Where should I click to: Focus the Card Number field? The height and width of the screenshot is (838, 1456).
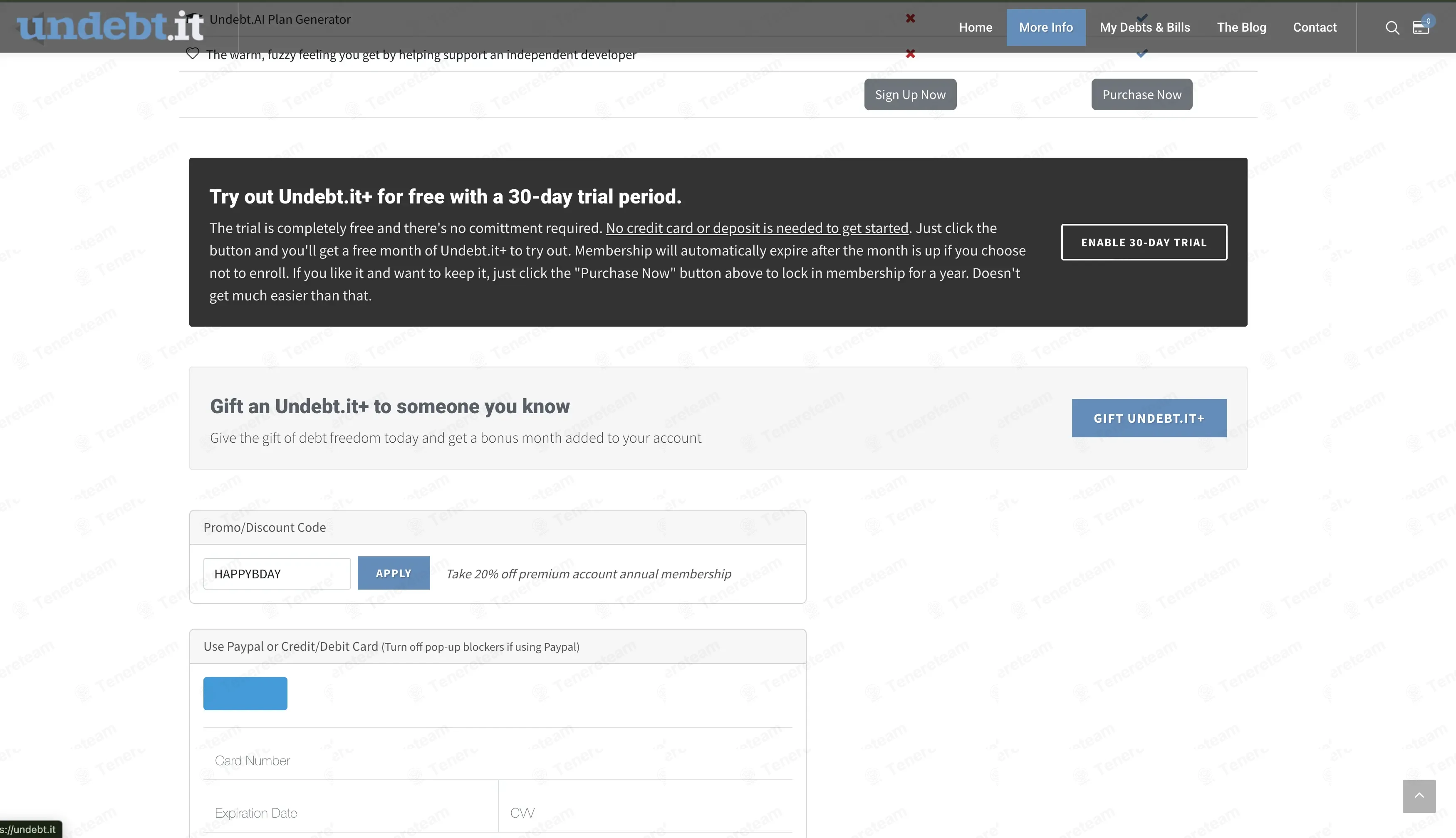[498, 760]
